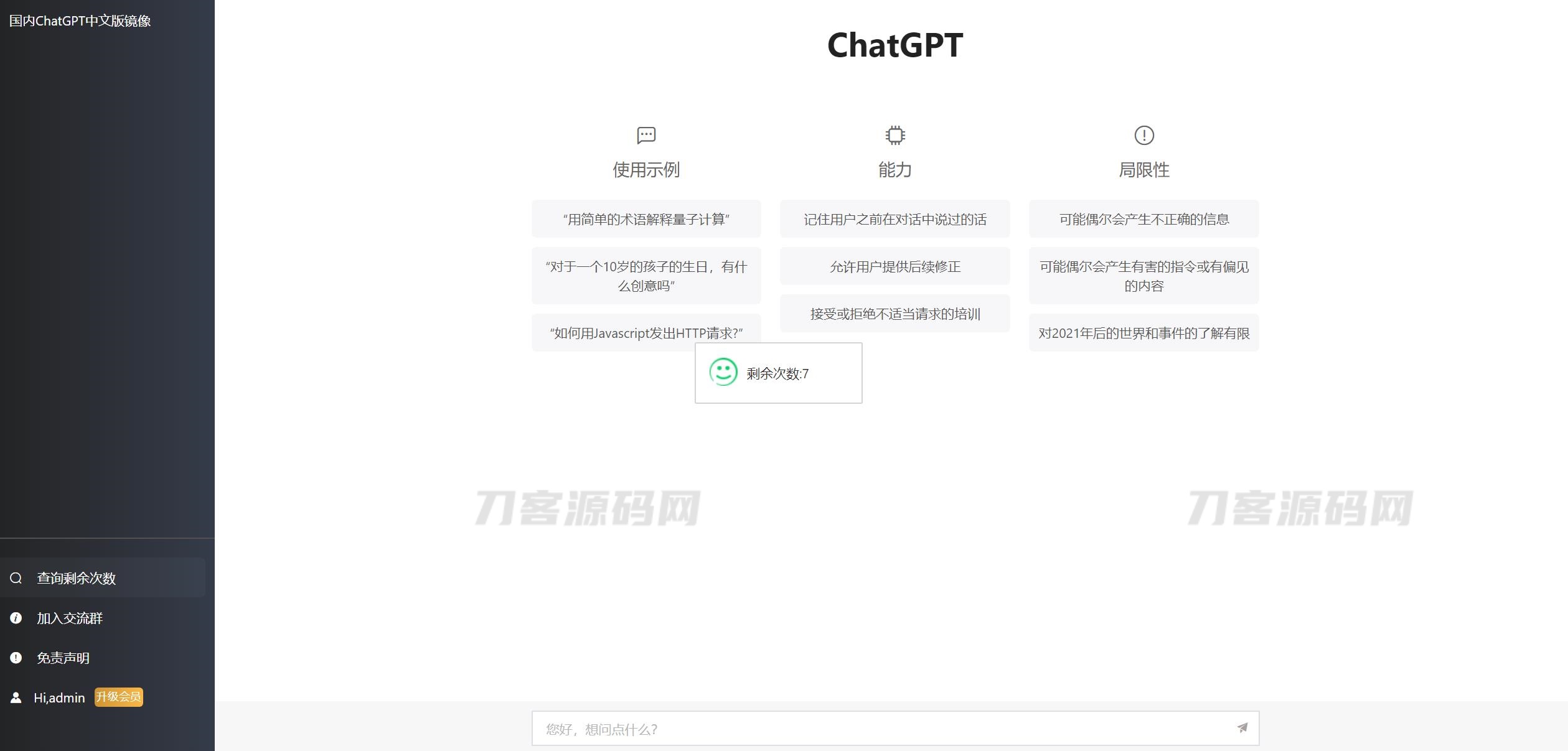1568x751 pixels.
Task: Click the 记住用户之前在对话中说过的话 card
Action: coord(894,219)
